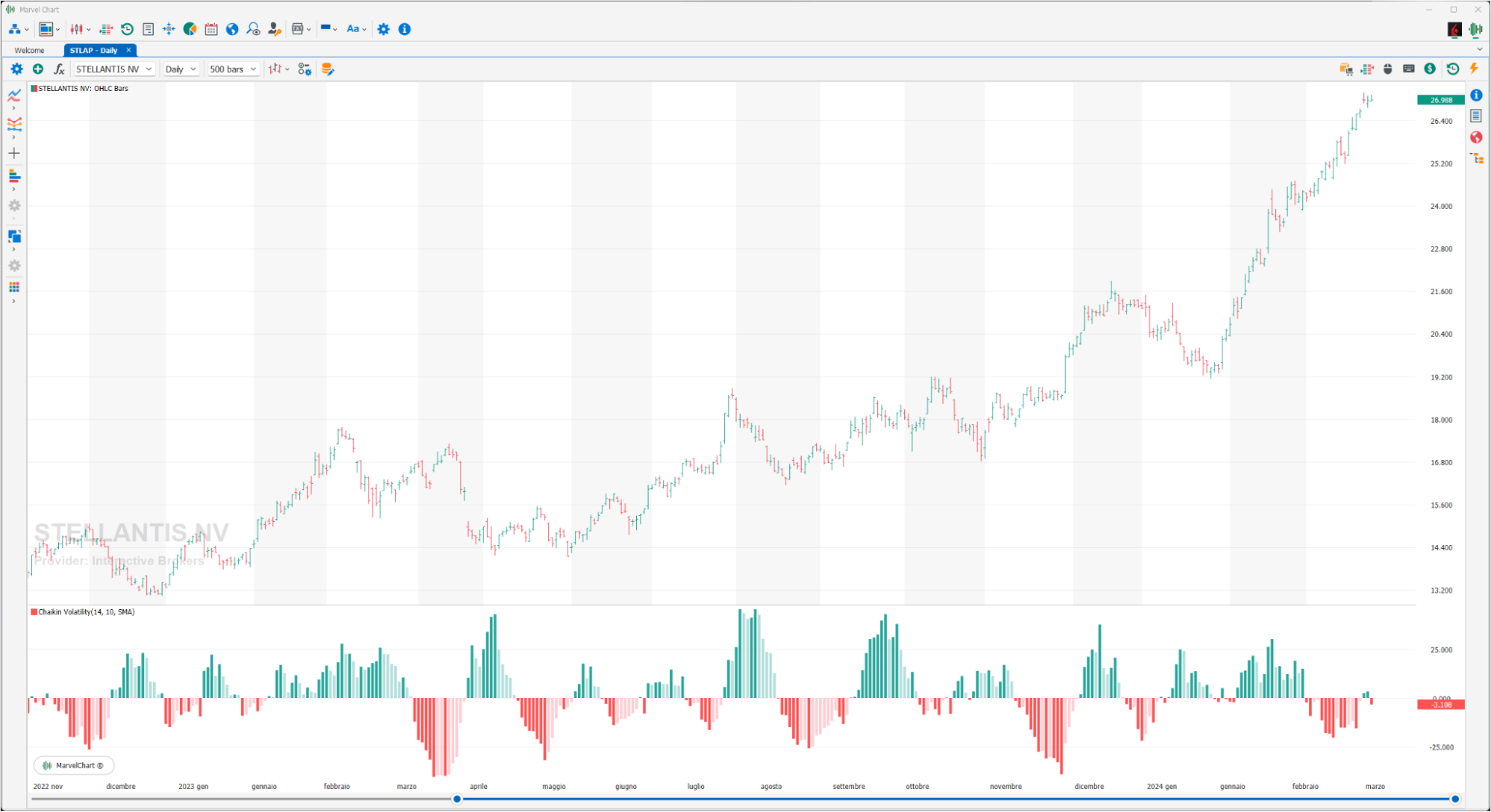1491x812 pixels.
Task: Expand the trend line tool chevron
Action: [13, 108]
